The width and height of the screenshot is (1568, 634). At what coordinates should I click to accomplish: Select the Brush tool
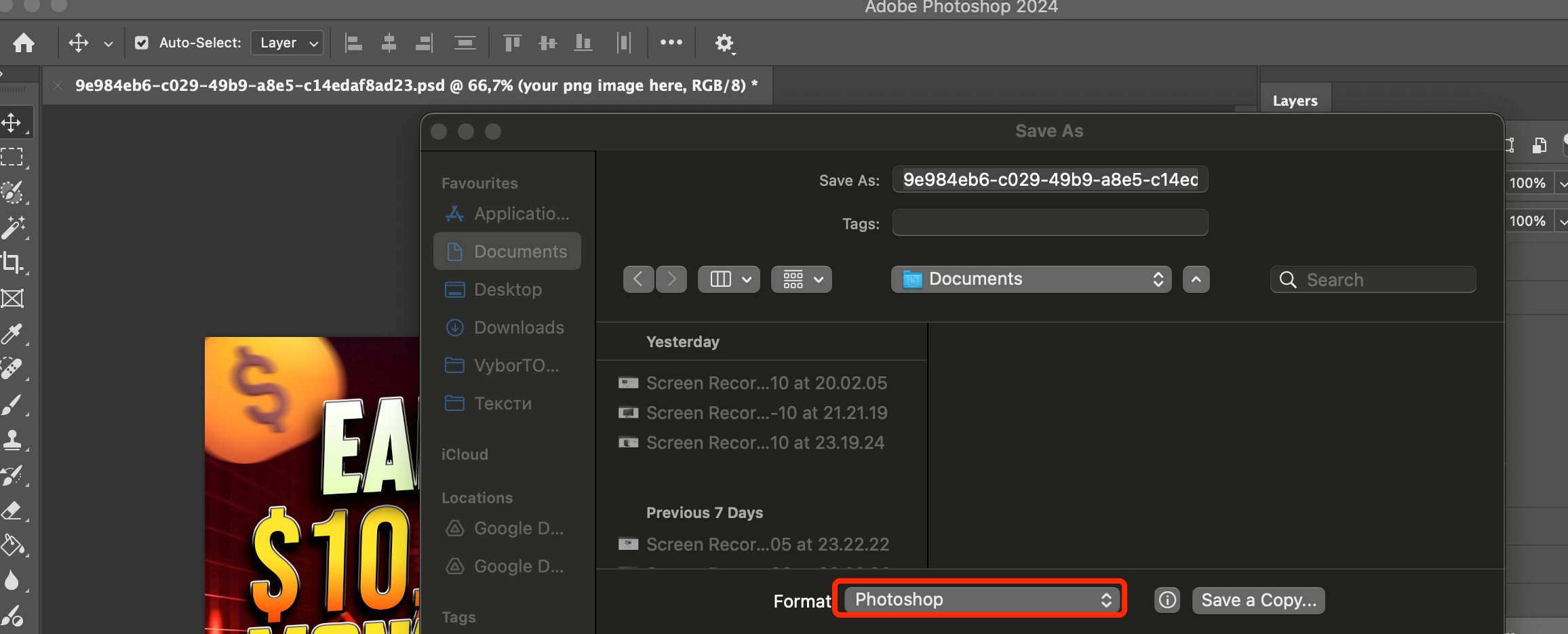tap(12, 405)
